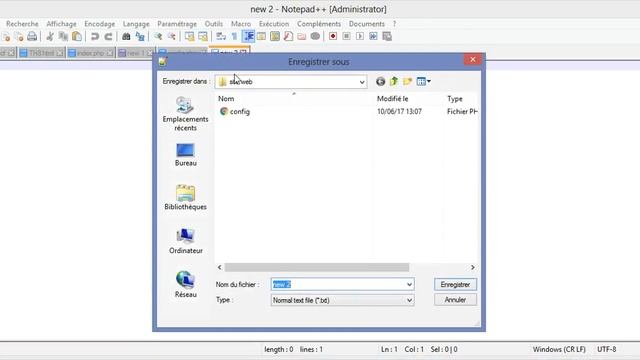The image size is (640, 360).
Task: Click the right arrow of horizontal scrollbar
Action: click(x=473, y=267)
